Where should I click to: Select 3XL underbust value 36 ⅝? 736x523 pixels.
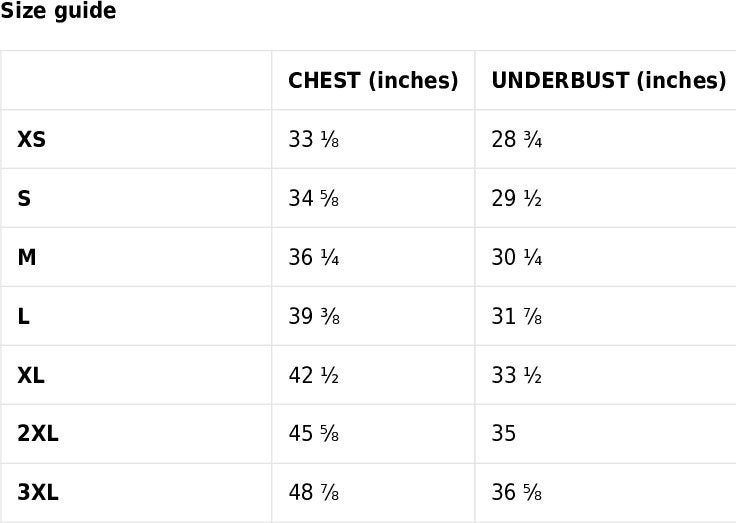click(x=517, y=492)
